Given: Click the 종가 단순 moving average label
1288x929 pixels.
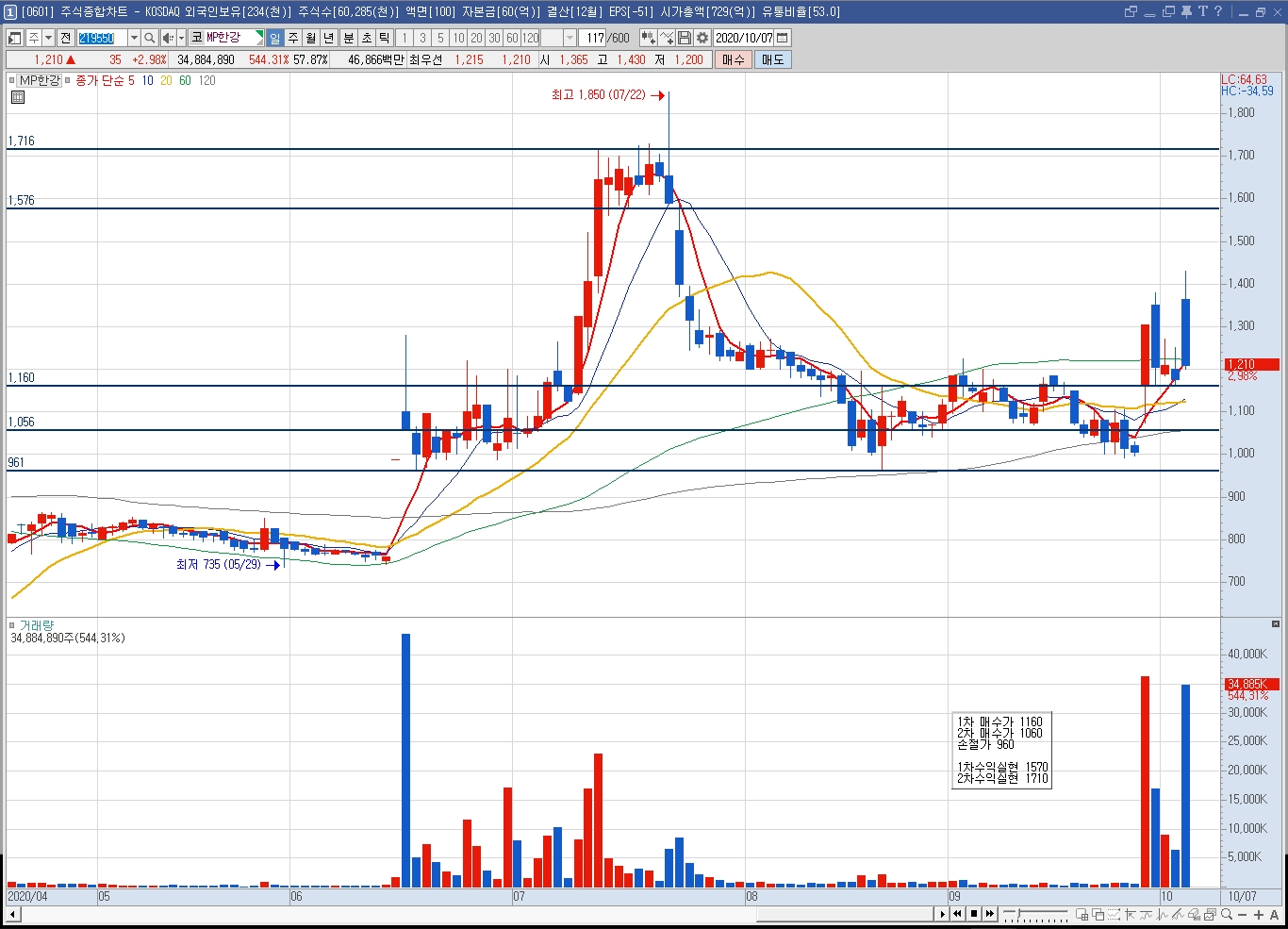Looking at the screenshot, I should [99, 80].
